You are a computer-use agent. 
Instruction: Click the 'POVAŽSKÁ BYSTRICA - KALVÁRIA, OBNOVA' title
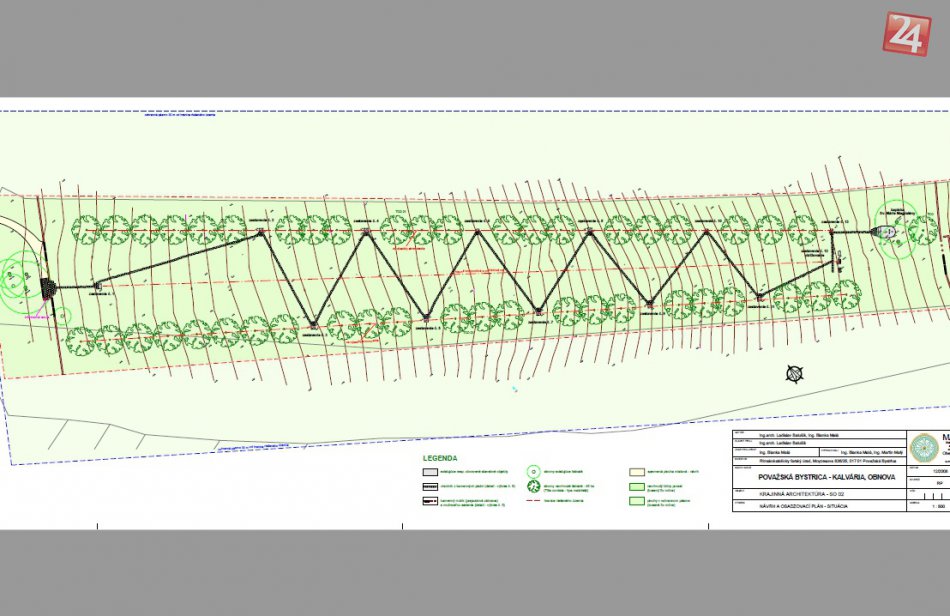click(825, 478)
